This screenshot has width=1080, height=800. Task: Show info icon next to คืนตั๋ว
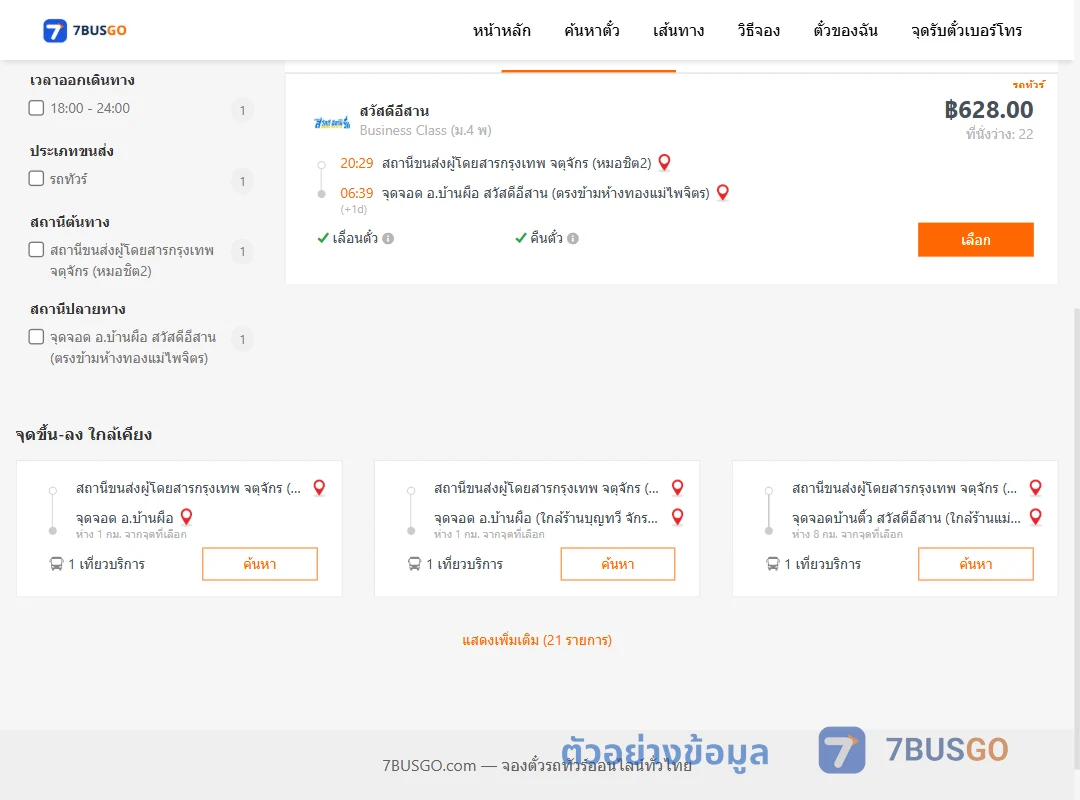pyautogui.click(x=573, y=238)
